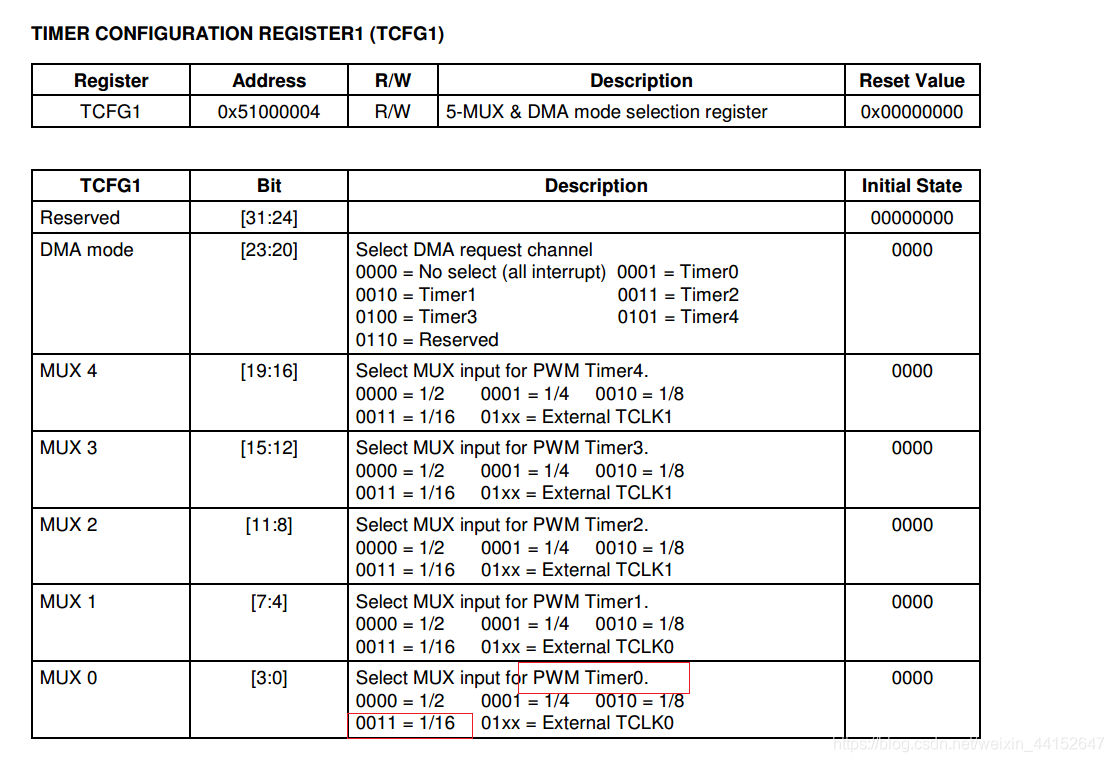The width and height of the screenshot is (1114, 762).
Task: Click the bit range '[11:8]'
Action: (269, 524)
